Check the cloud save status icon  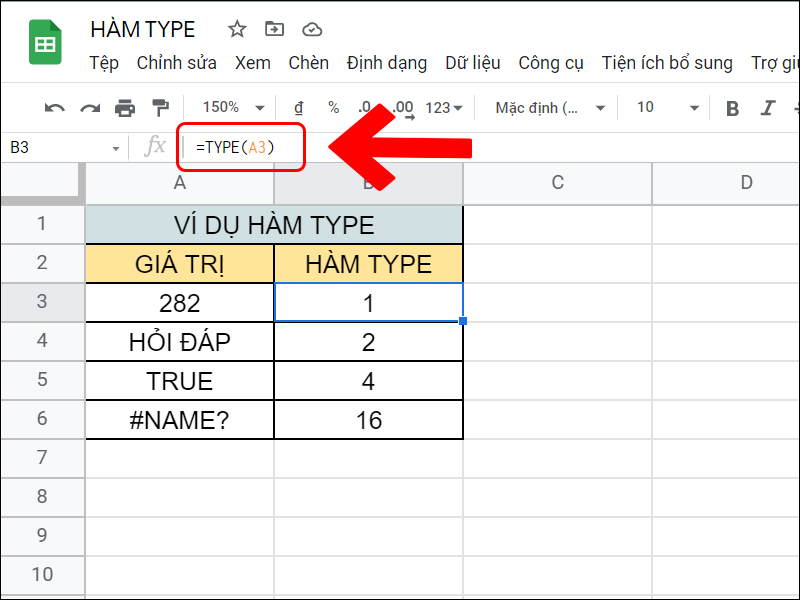(x=312, y=30)
